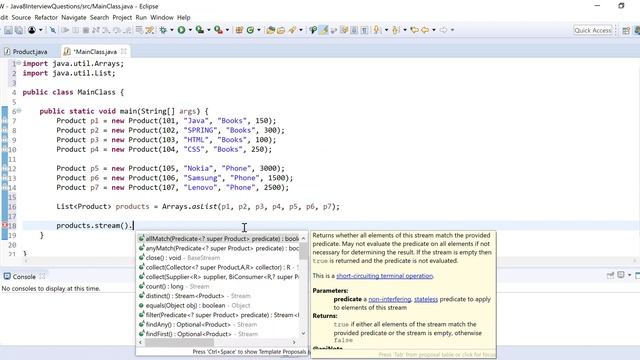Choose the distinct() proposal
640x360 pixels.
click(x=219, y=296)
